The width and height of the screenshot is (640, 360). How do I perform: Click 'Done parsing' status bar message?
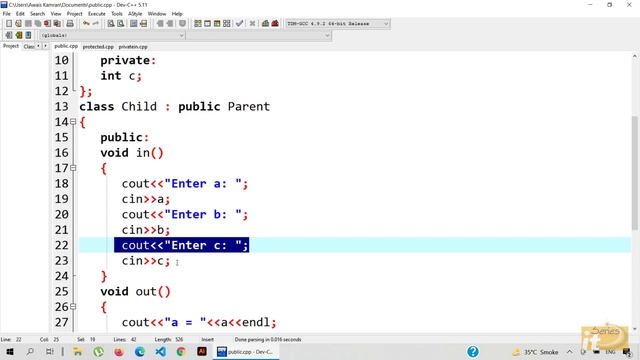pos(268,339)
